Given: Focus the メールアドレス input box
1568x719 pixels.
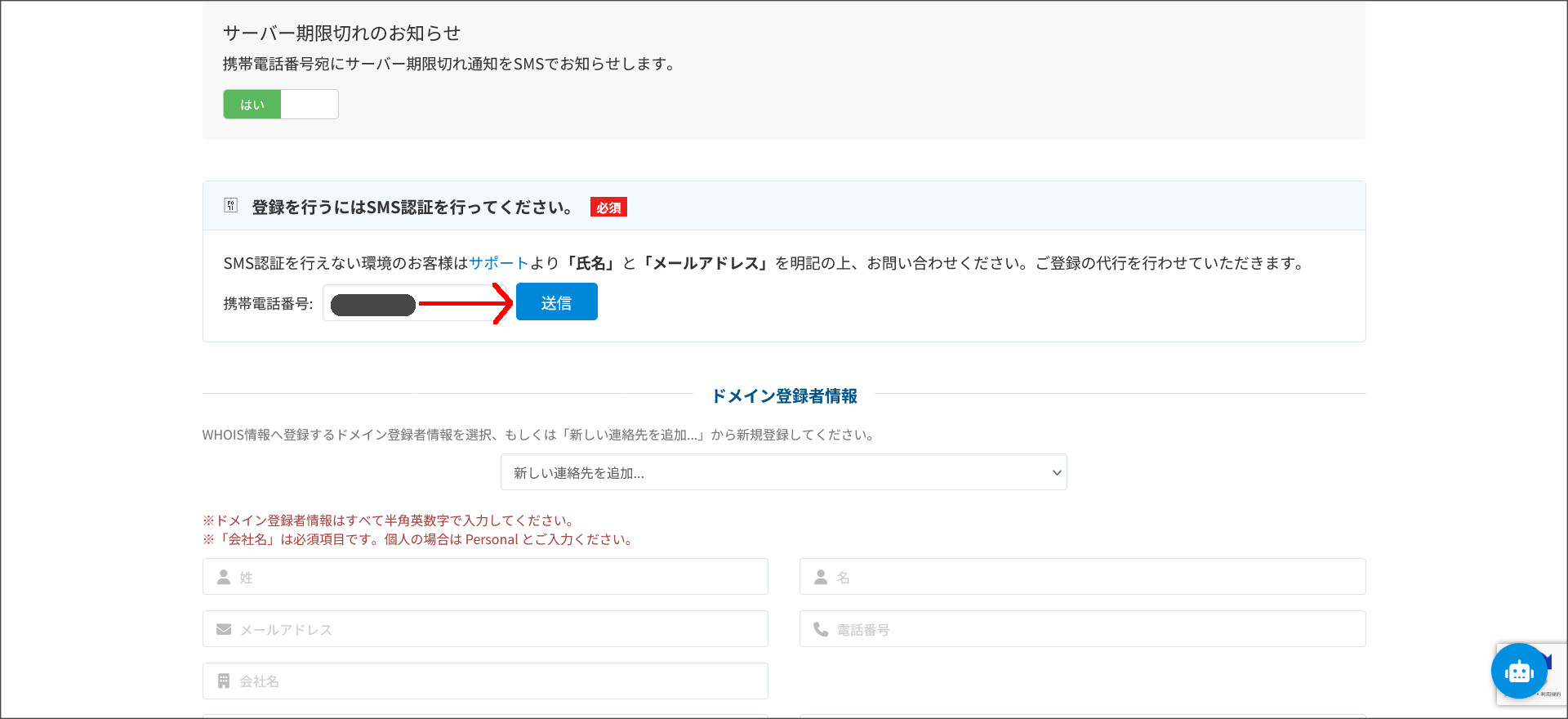Looking at the screenshot, I should (x=498, y=629).
